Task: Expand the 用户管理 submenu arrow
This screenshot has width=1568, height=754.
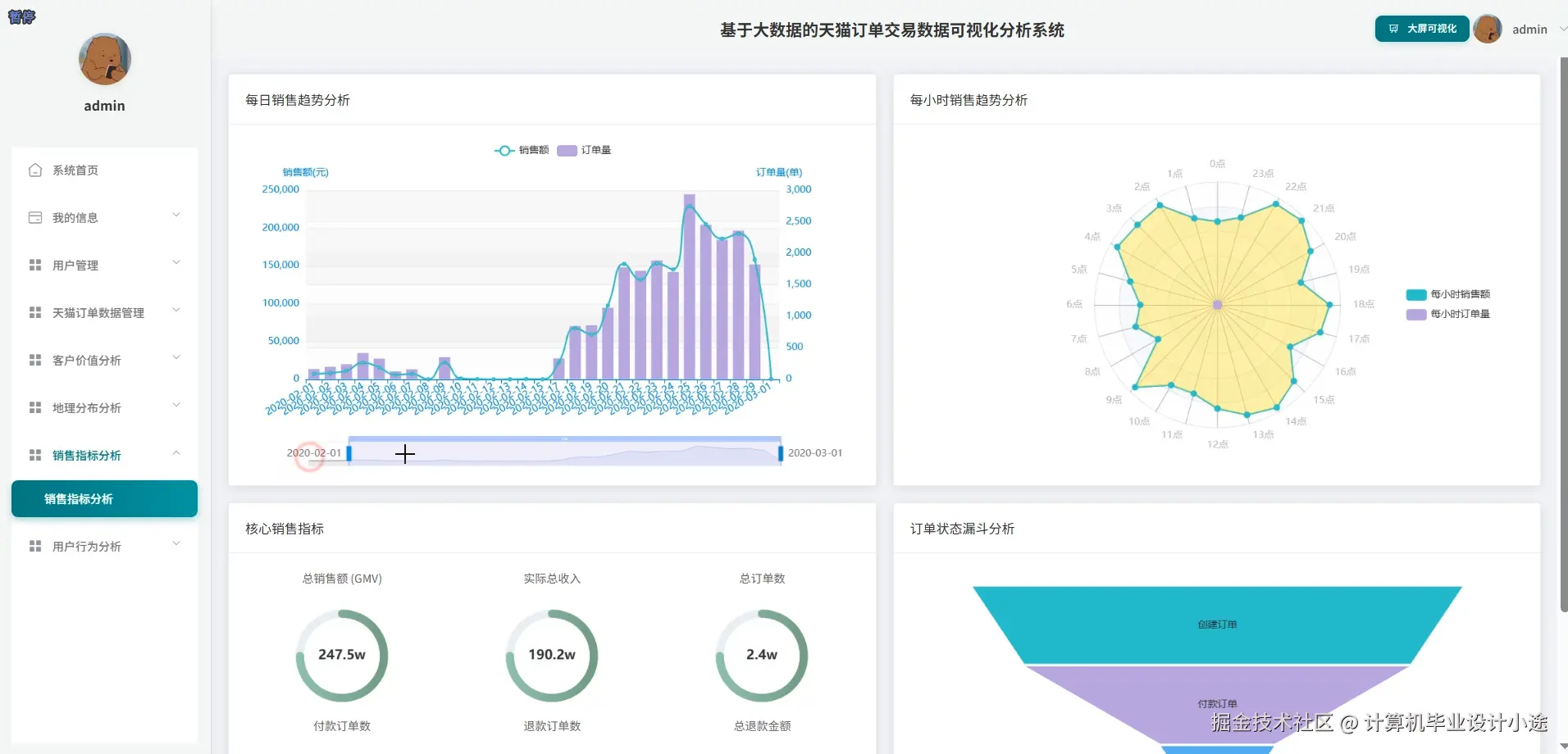Action: tap(176, 263)
